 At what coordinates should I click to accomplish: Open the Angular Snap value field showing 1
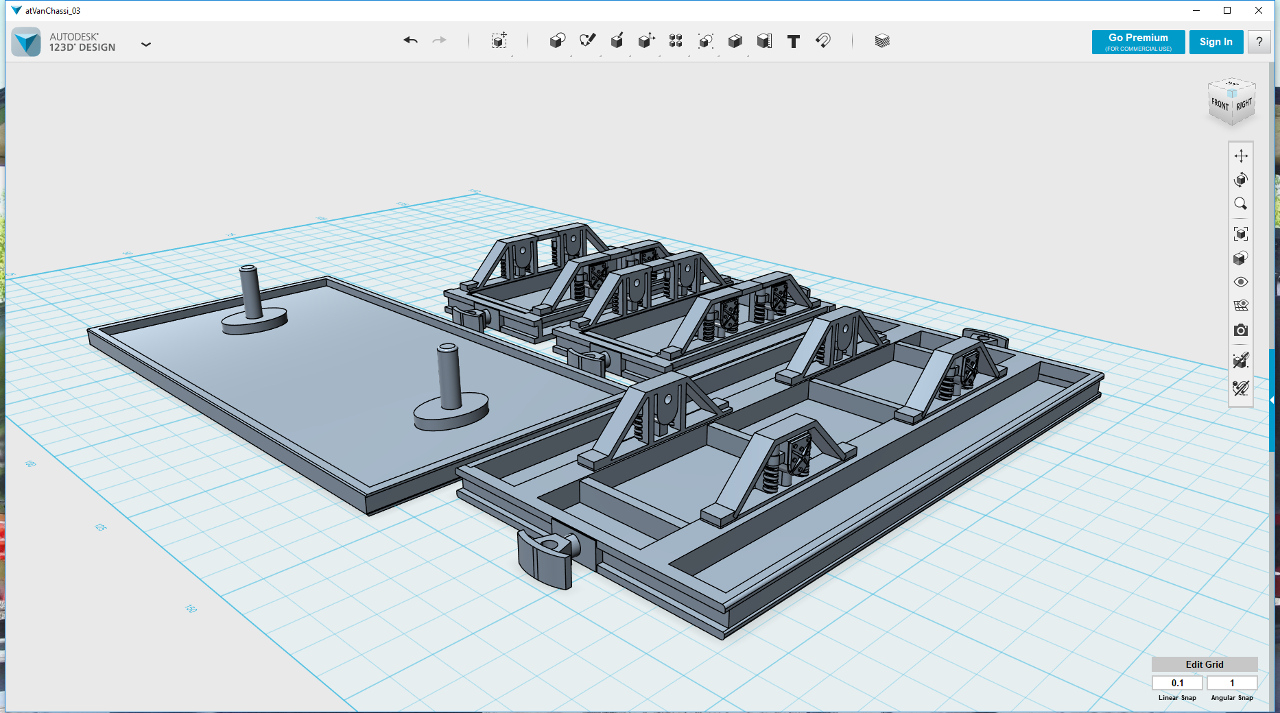pyautogui.click(x=1232, y=683)
